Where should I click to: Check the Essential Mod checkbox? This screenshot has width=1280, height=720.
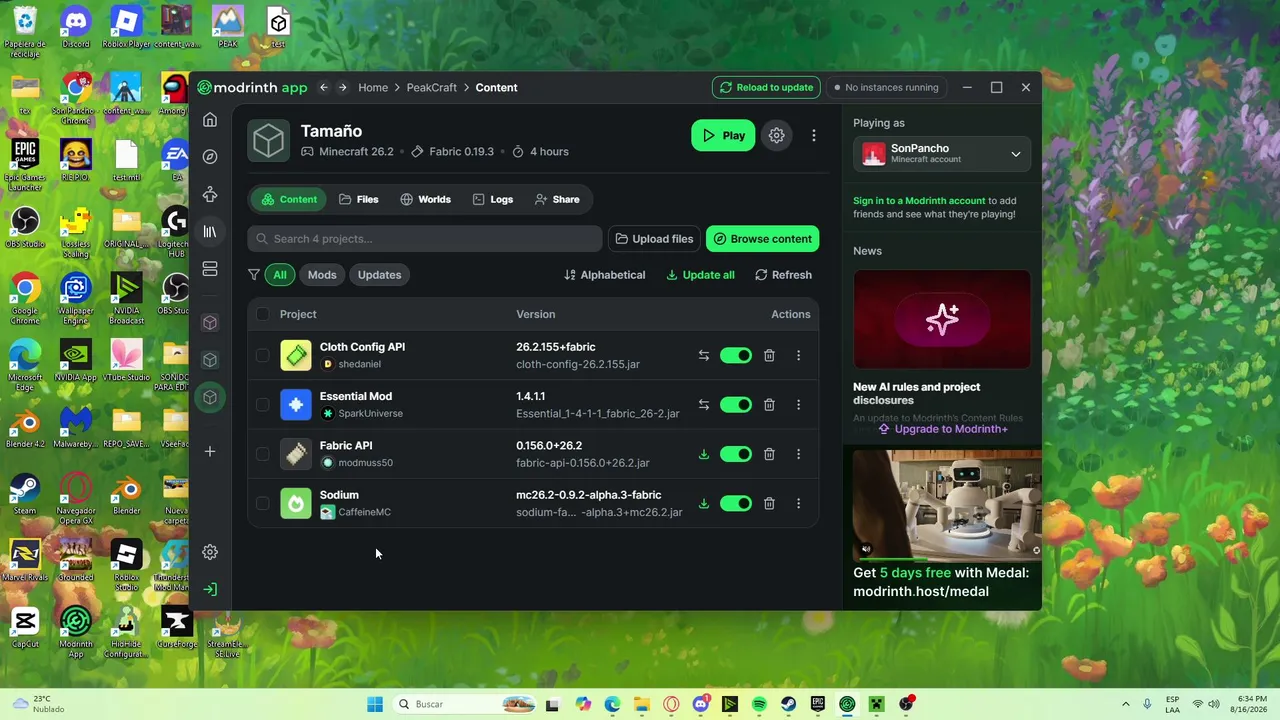click(x=262, y=404)
